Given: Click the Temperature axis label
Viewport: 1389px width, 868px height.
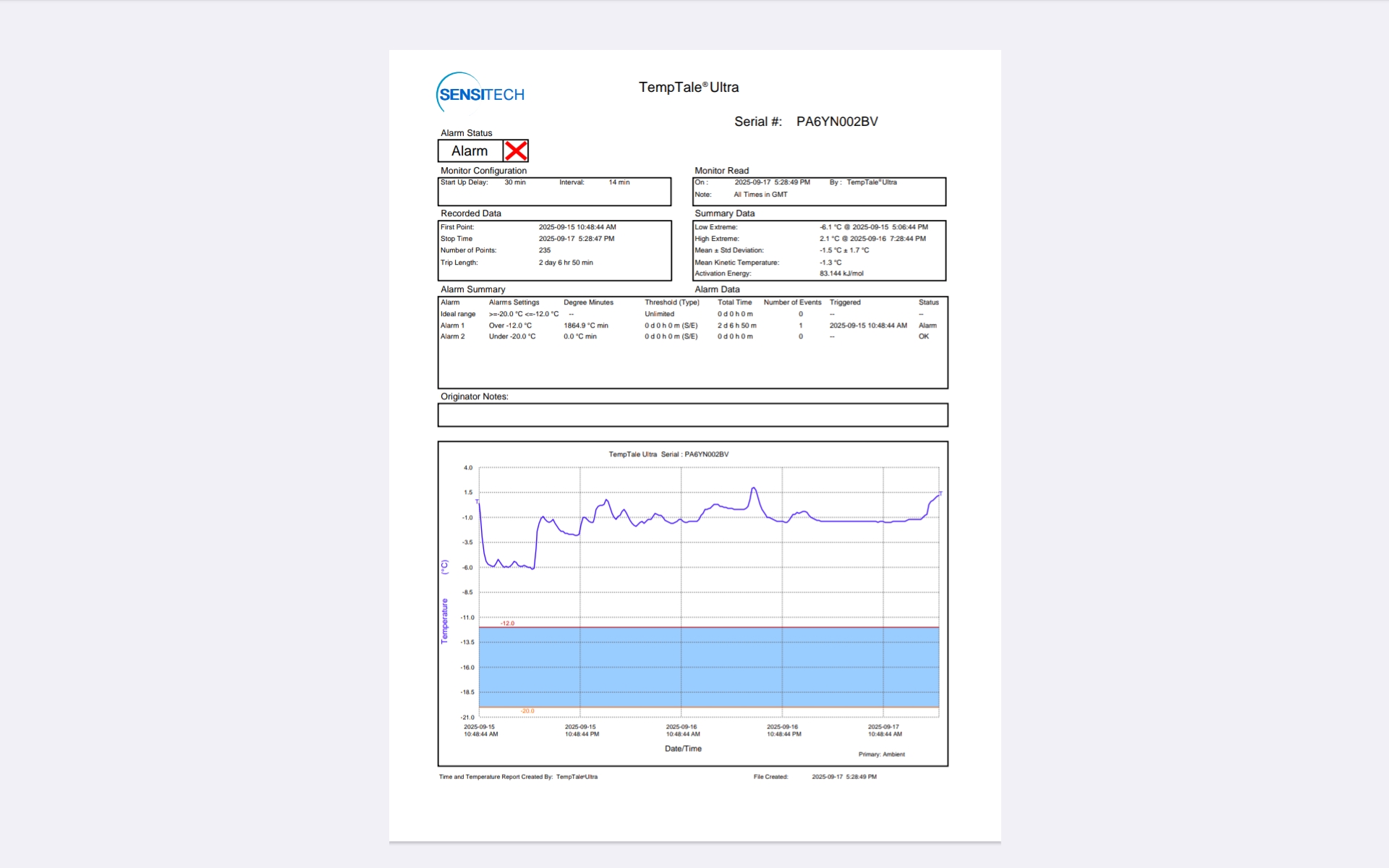Looking at the screenshot, I should point(444,621).
